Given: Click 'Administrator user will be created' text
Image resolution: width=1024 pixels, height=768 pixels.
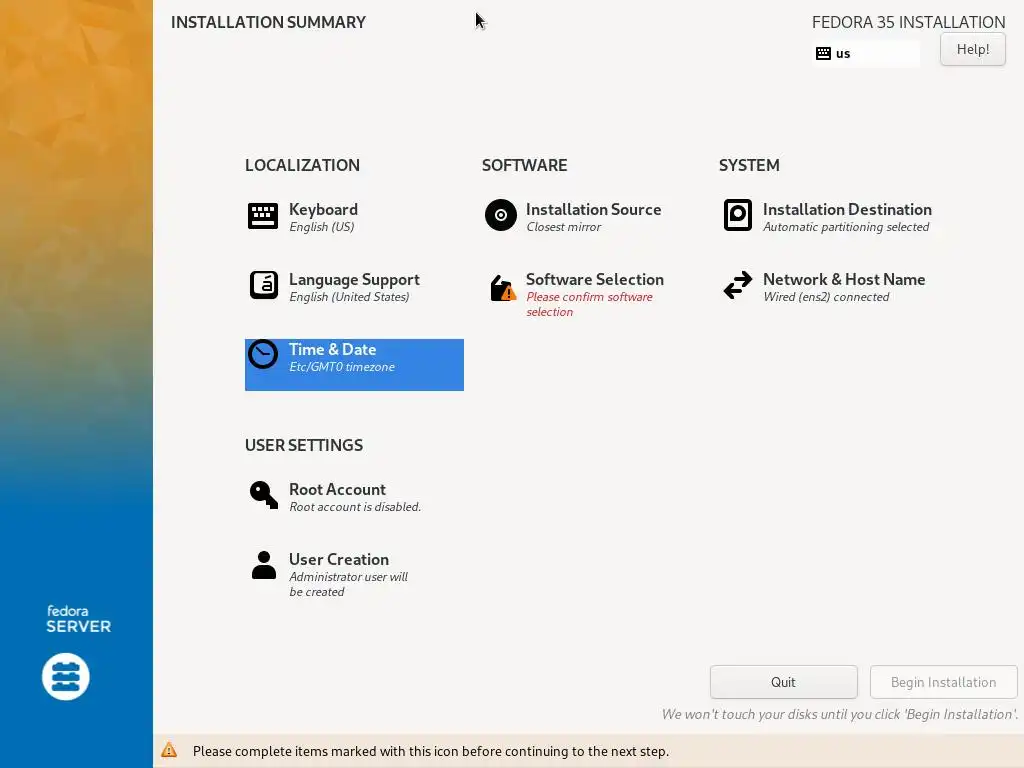Looking at the screenshot, I should [348, 584].
